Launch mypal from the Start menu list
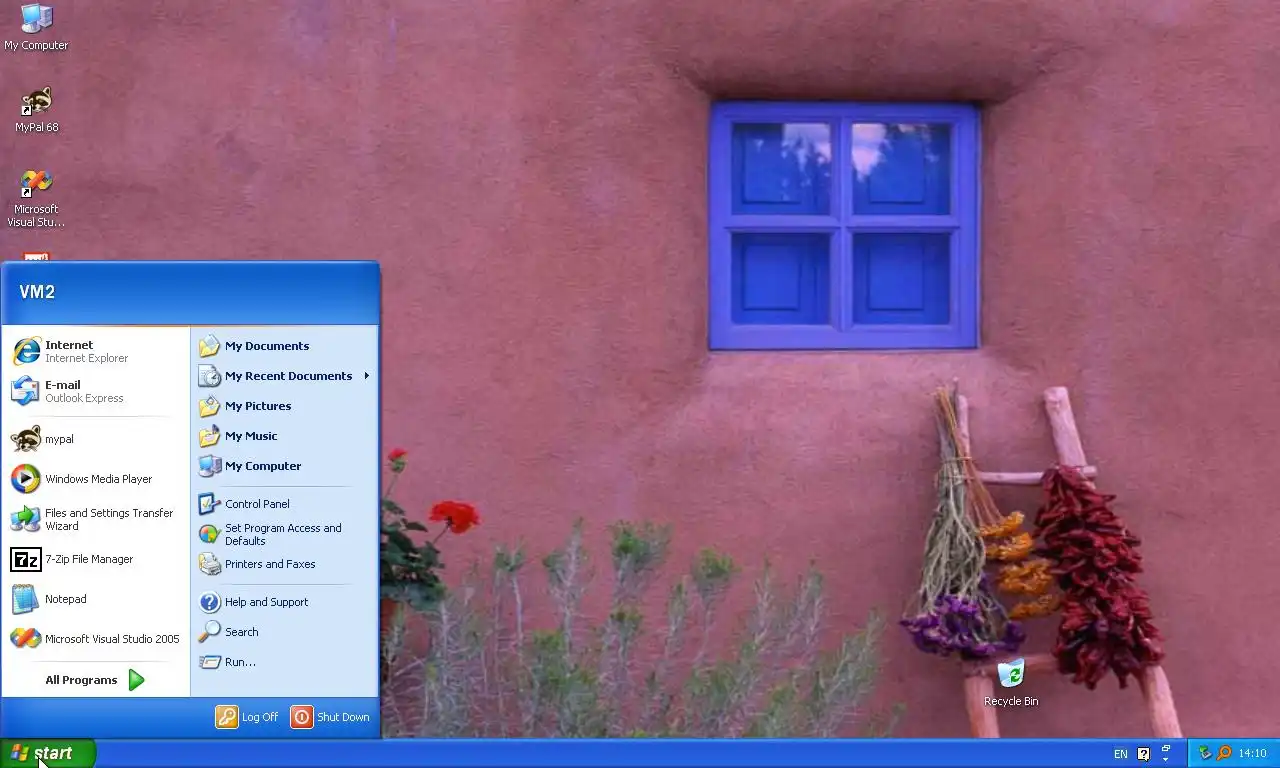The width and height of the screenshot is (1280, 768). (97, 439)
